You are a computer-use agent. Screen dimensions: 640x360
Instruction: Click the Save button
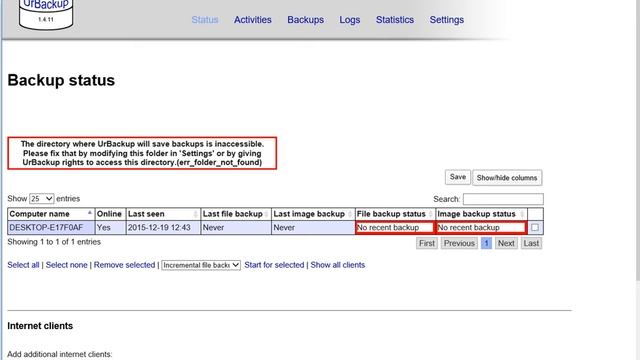point(458,177)
